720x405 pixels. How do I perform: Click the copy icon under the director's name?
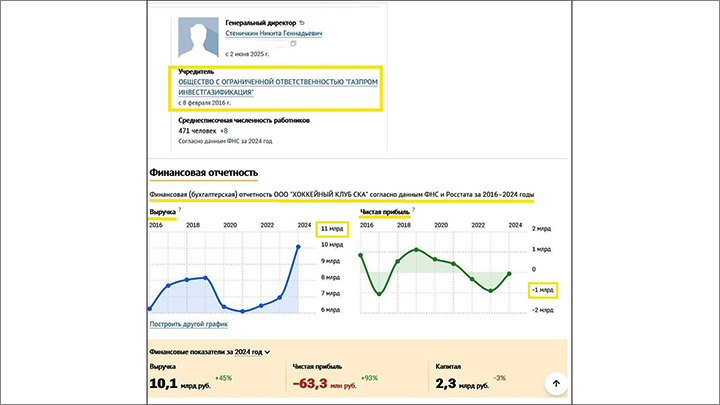click(293, 45)
